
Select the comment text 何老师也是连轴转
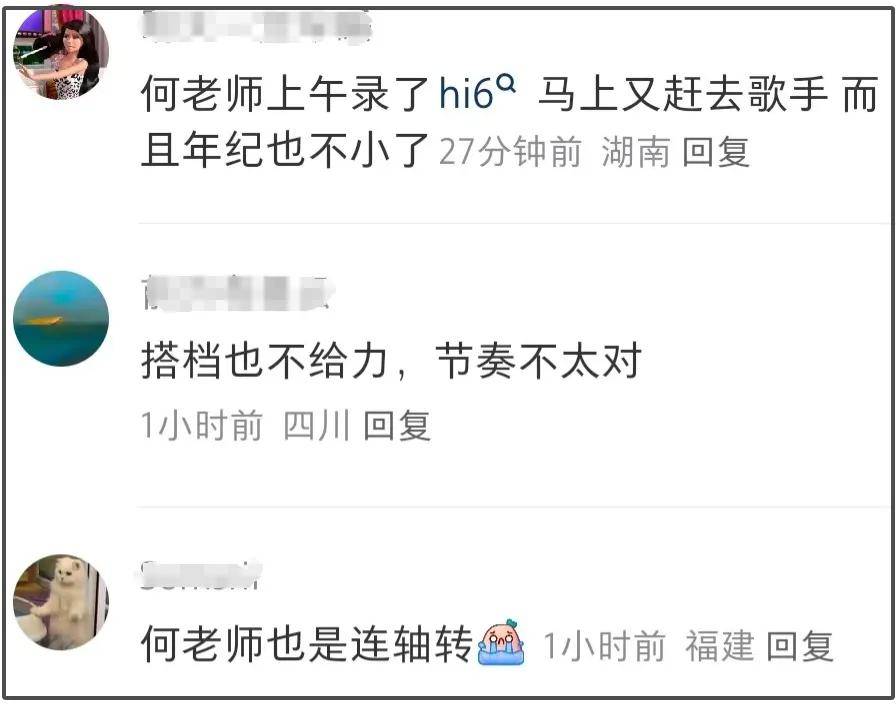[x=307, y=644]
